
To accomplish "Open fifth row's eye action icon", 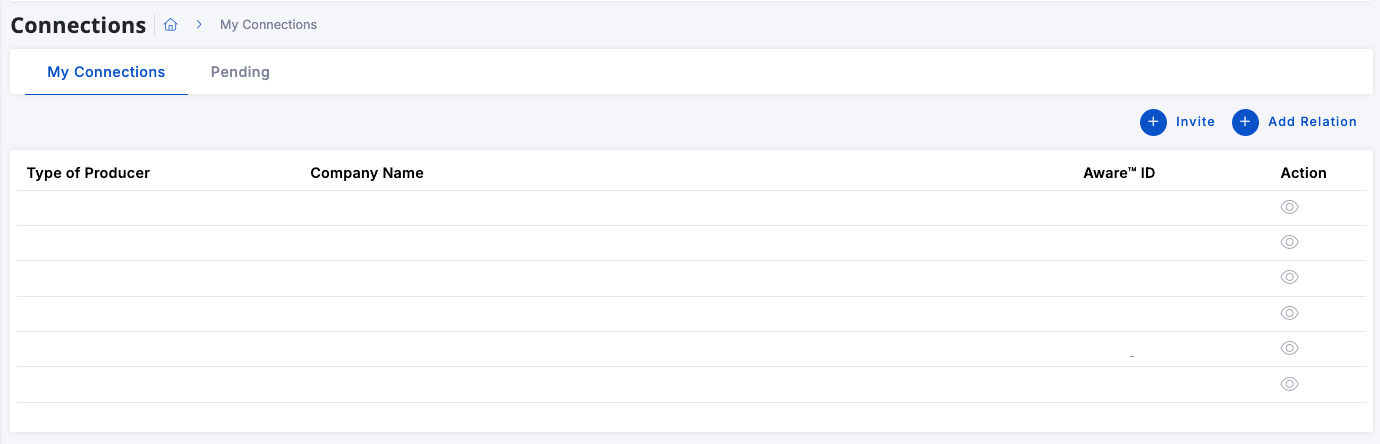I will click(x=1289, y=348).
